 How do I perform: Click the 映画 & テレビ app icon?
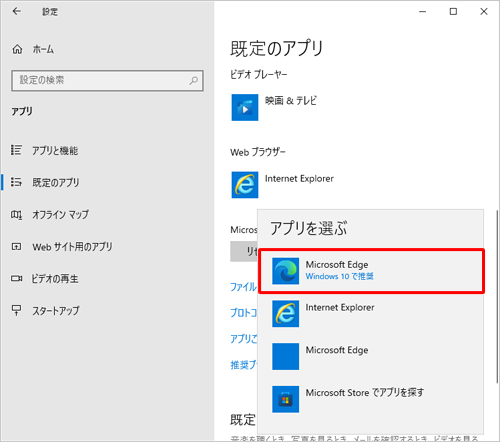click(245, 107)
